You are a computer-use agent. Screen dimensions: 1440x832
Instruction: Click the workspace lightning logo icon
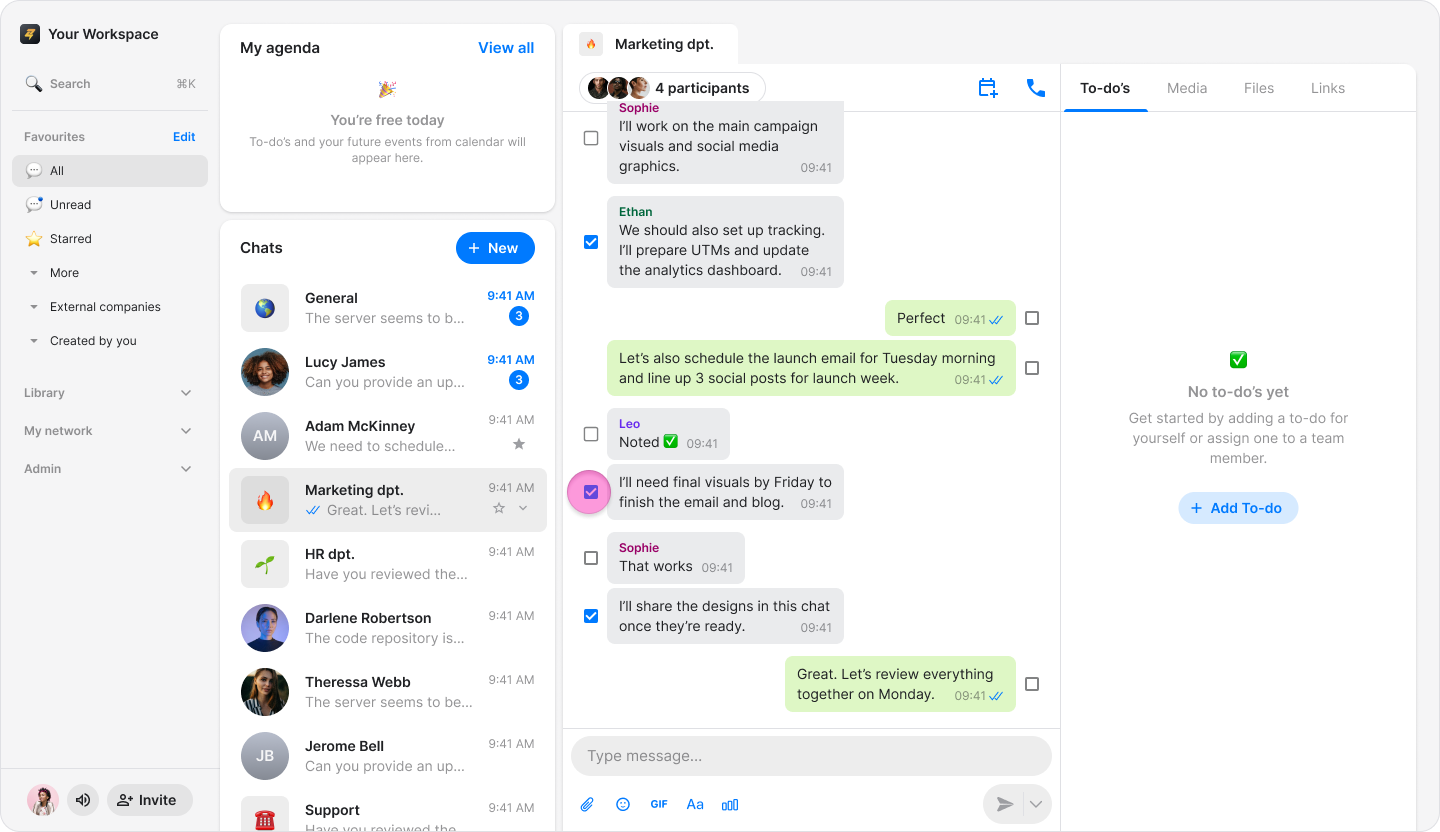(30, 34)
